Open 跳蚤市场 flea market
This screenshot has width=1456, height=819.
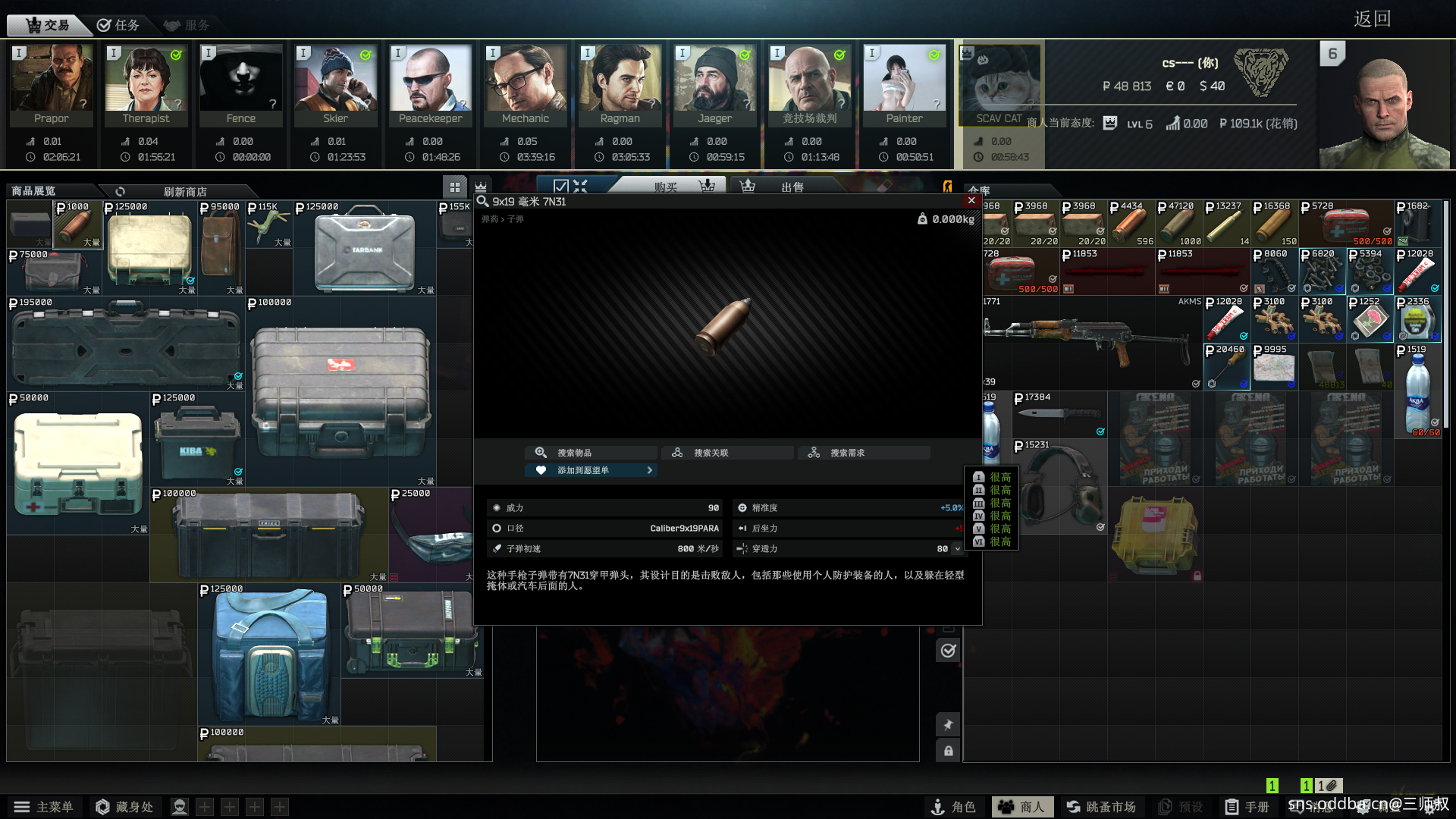point(1101,807)
